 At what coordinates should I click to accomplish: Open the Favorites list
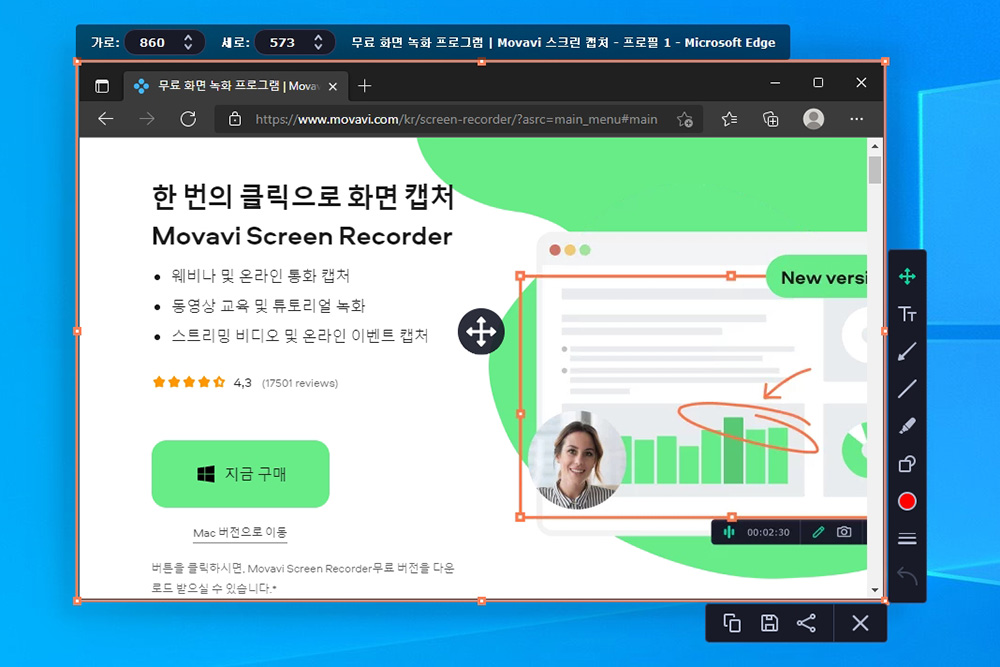click(730, 119)
